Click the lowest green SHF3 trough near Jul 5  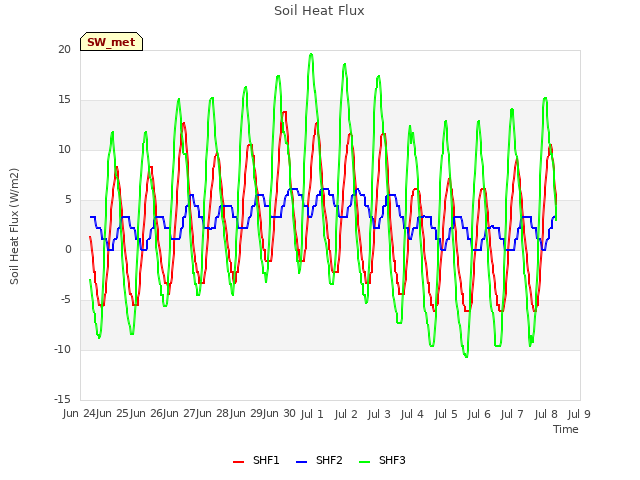[467, 357]
